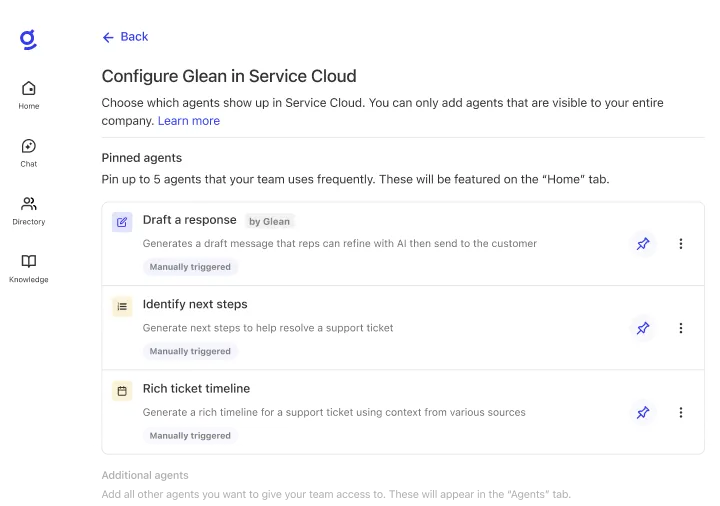Go back using the Back link
This screenshot has width=720, height=506.
point(125,37)
